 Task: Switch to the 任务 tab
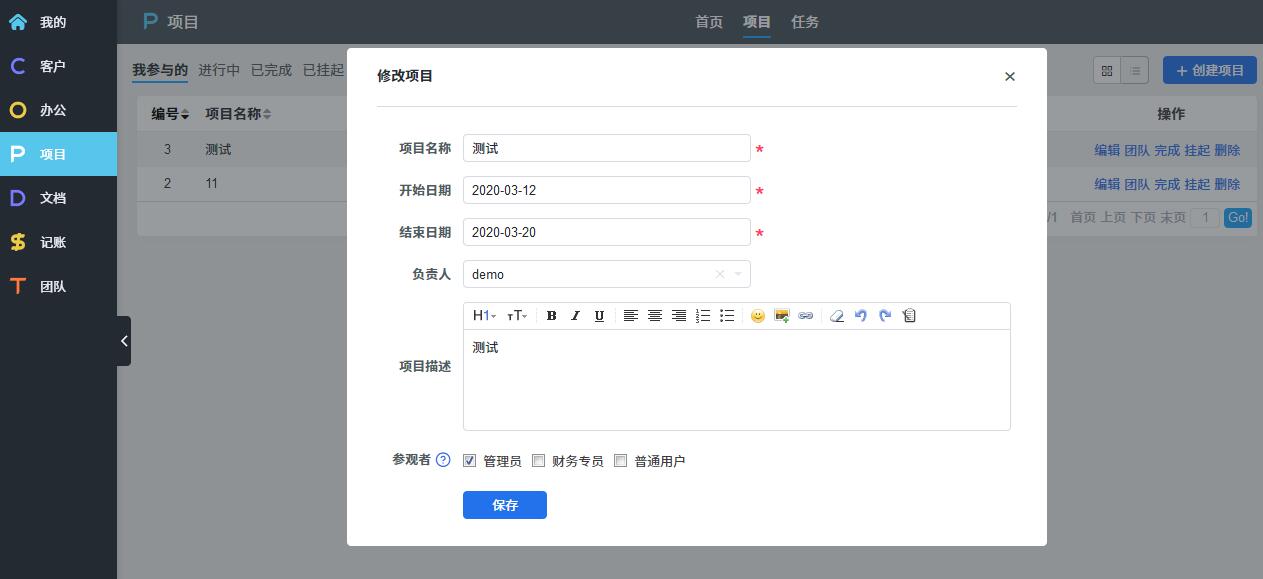[805, 22]
